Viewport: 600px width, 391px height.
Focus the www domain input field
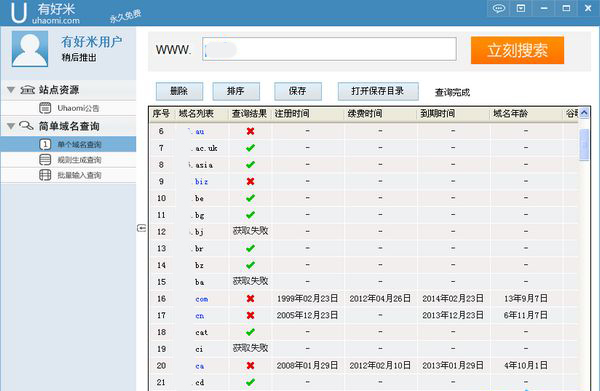point(329,49)
